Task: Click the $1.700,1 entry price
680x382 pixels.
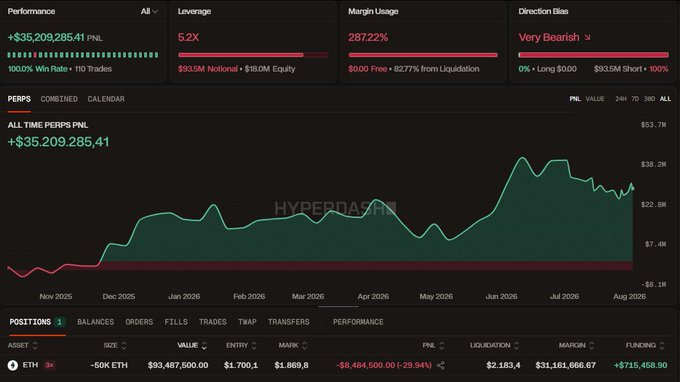Action: pyautogui.click(x=241, y=365)
